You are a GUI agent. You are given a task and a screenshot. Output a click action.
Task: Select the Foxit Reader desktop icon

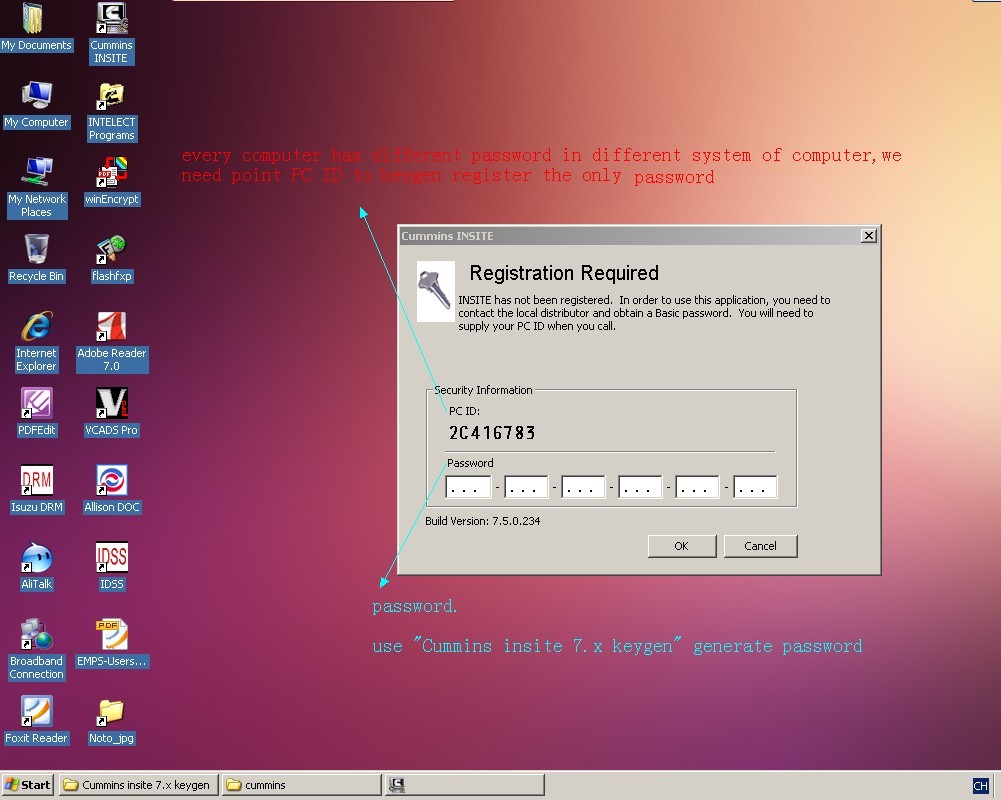tap(37, 711)
